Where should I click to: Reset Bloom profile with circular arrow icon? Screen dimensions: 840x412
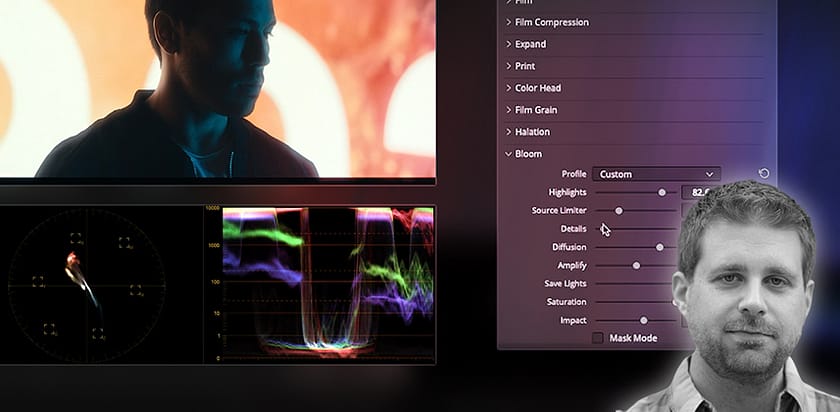[x=764, y=174]
